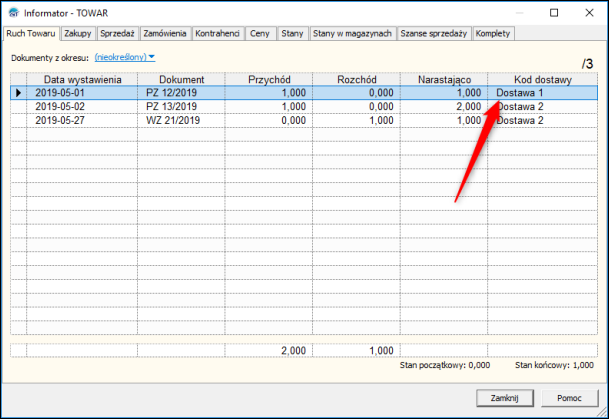
Task: Select the date 2019-05-01 cell
Action: [x=82, y=93]
